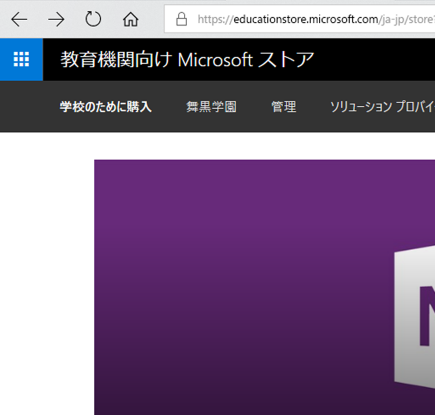Viewport: 435px width, 415px height.
Task: Open the app launcher waffle grid
Action: tap(21, 59)
